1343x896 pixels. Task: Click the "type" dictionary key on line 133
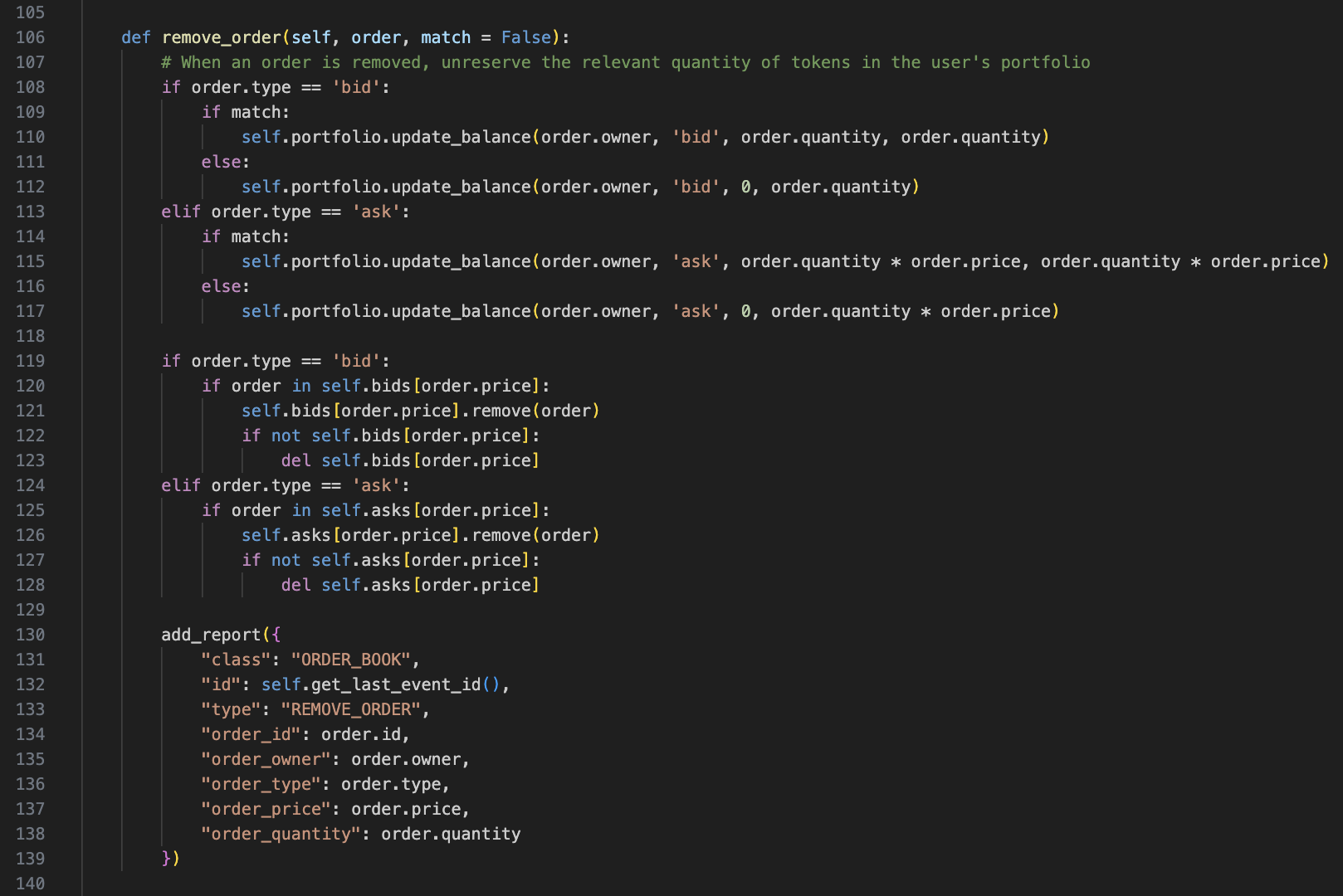tap(231, 709)
